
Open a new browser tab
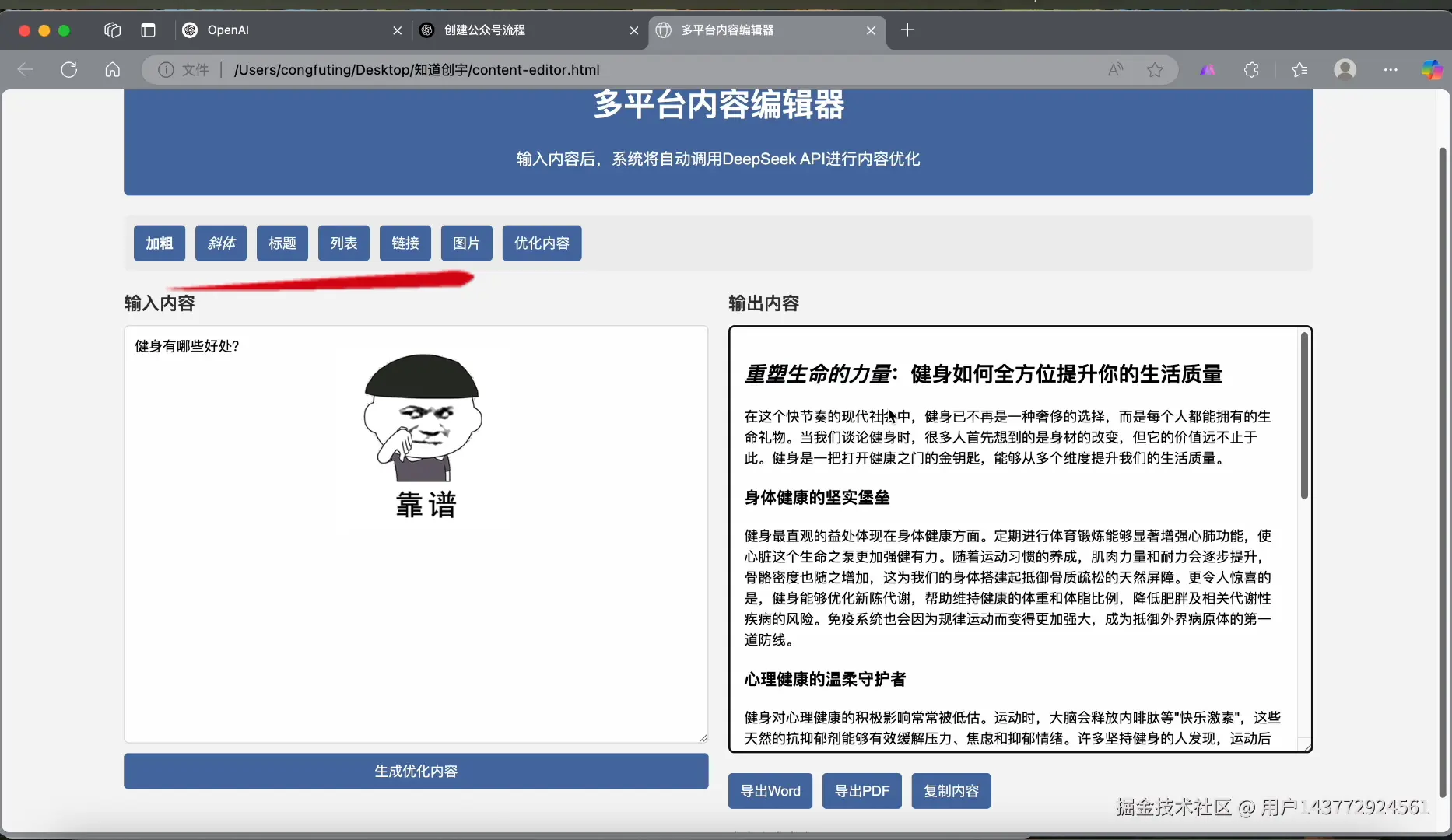click(908, 30)
